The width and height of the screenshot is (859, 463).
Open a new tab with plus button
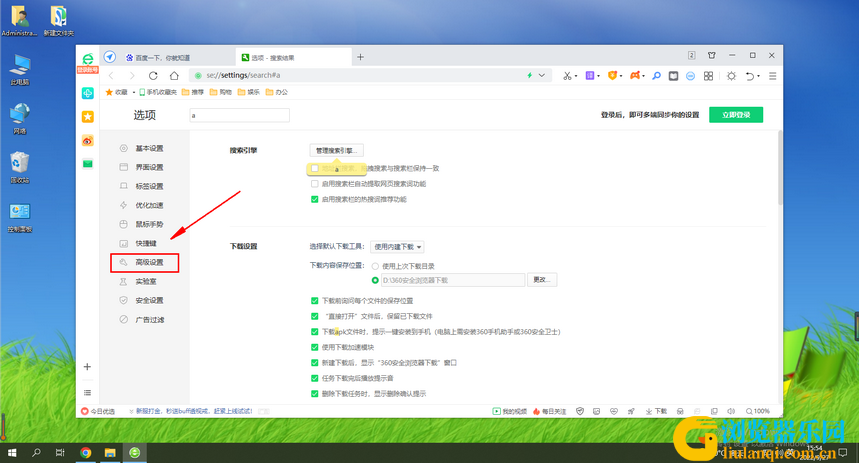(x=360, y=57)
